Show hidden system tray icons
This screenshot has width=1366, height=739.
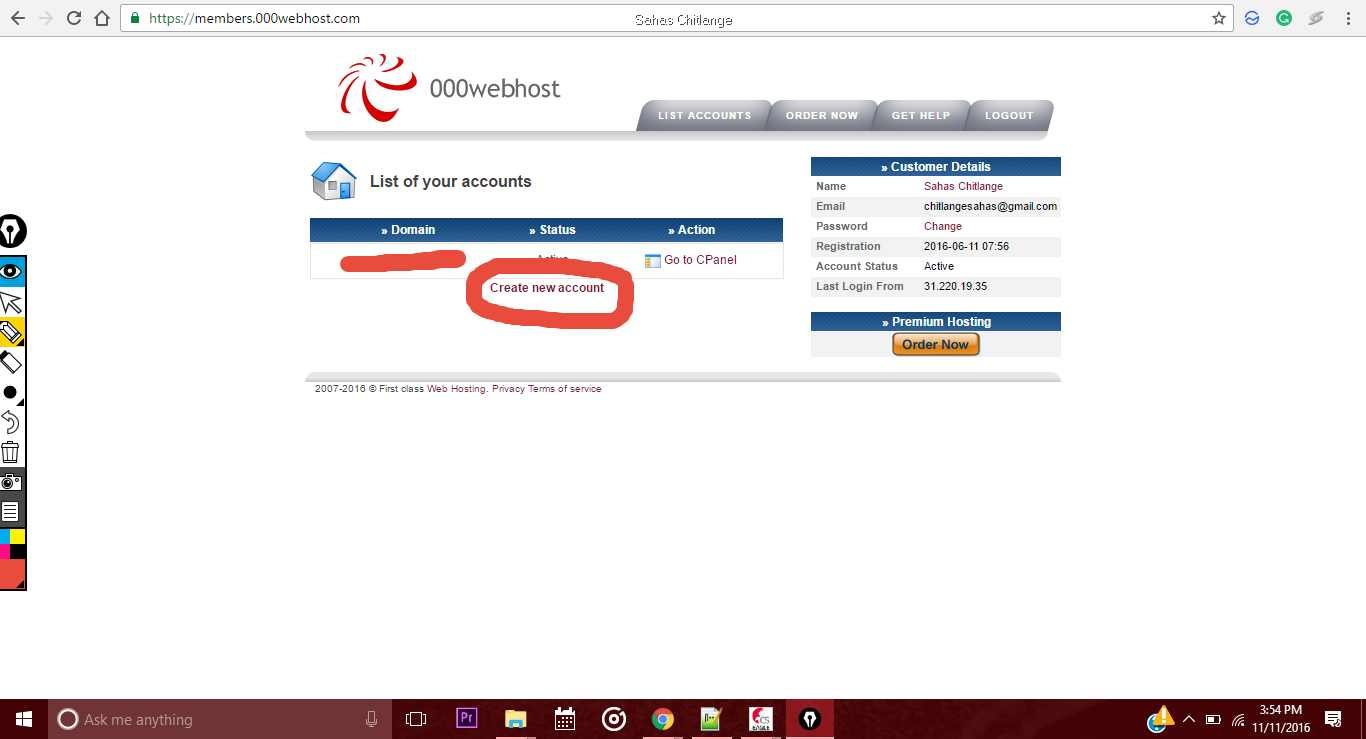(x=1189, y=719)
